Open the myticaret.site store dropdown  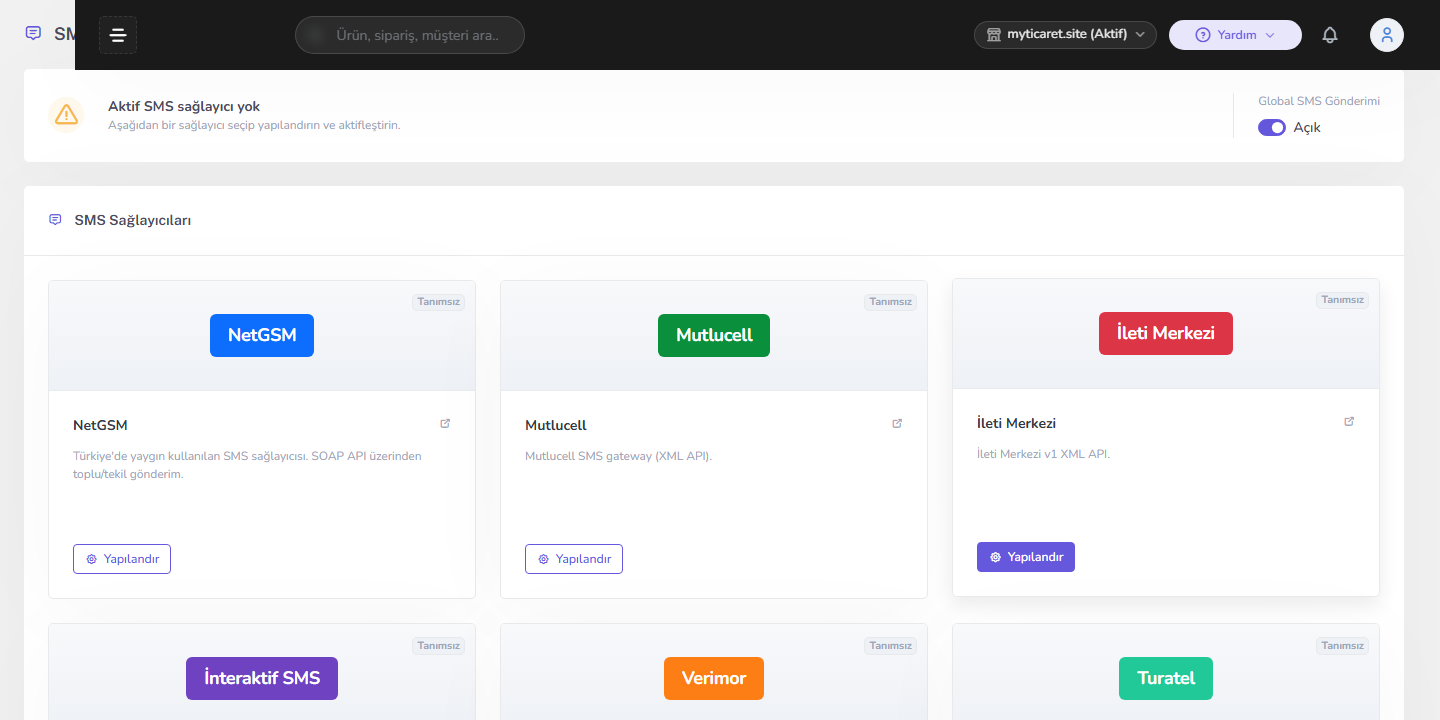pos(1065,35)
